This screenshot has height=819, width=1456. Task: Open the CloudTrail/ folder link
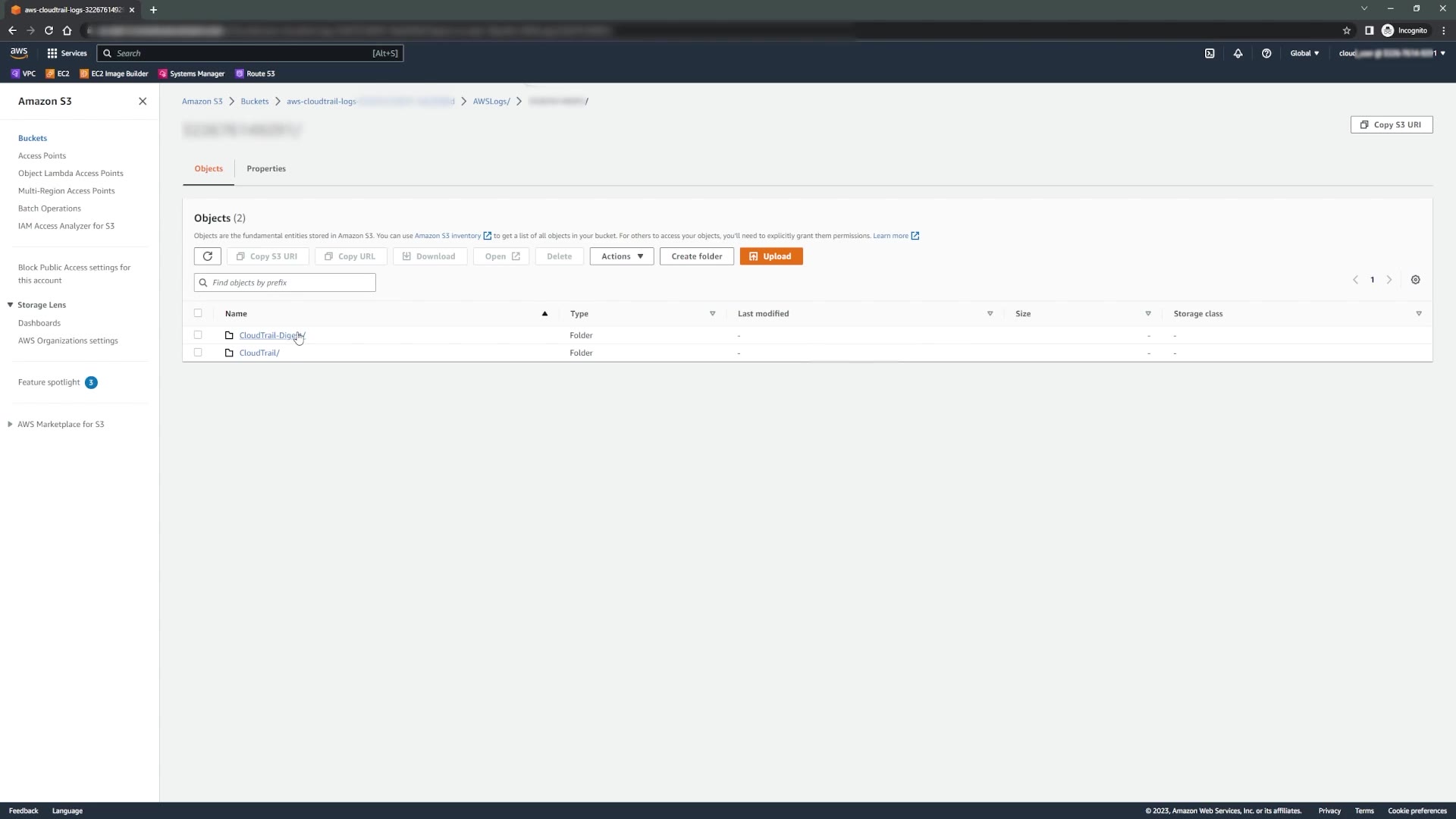pos(259,353)
